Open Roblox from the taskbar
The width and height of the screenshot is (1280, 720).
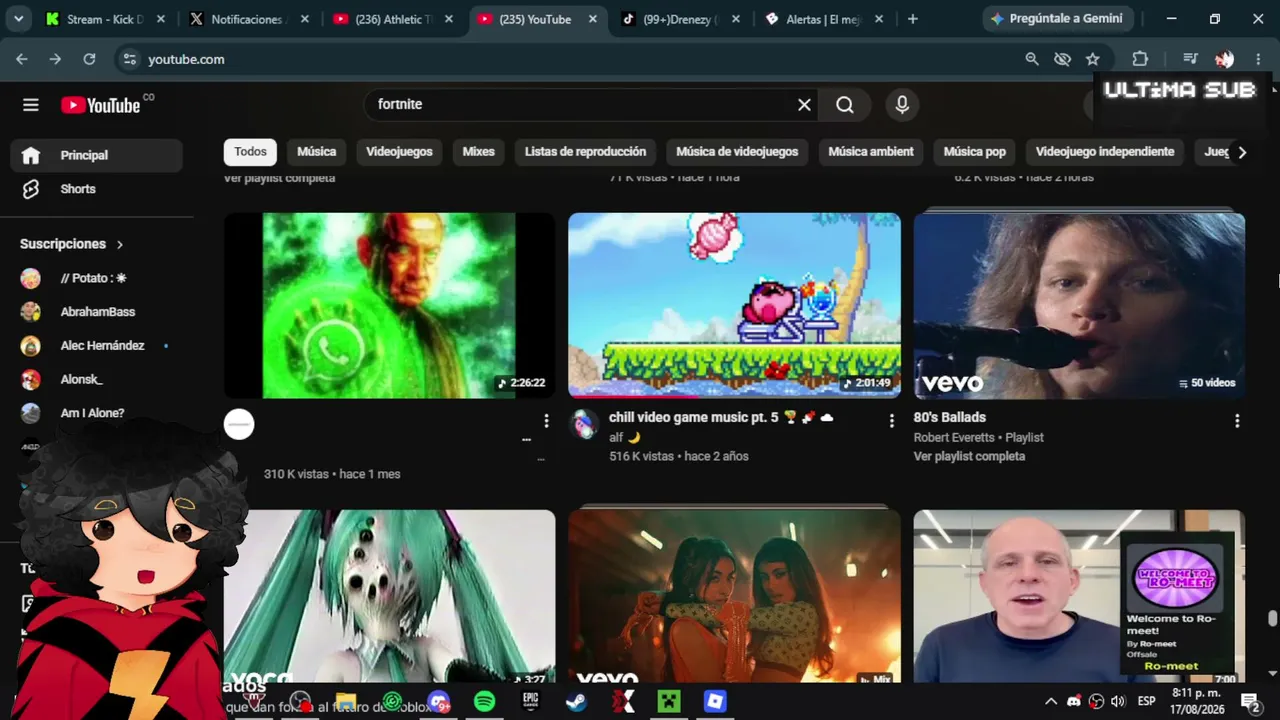pos(714,701)
